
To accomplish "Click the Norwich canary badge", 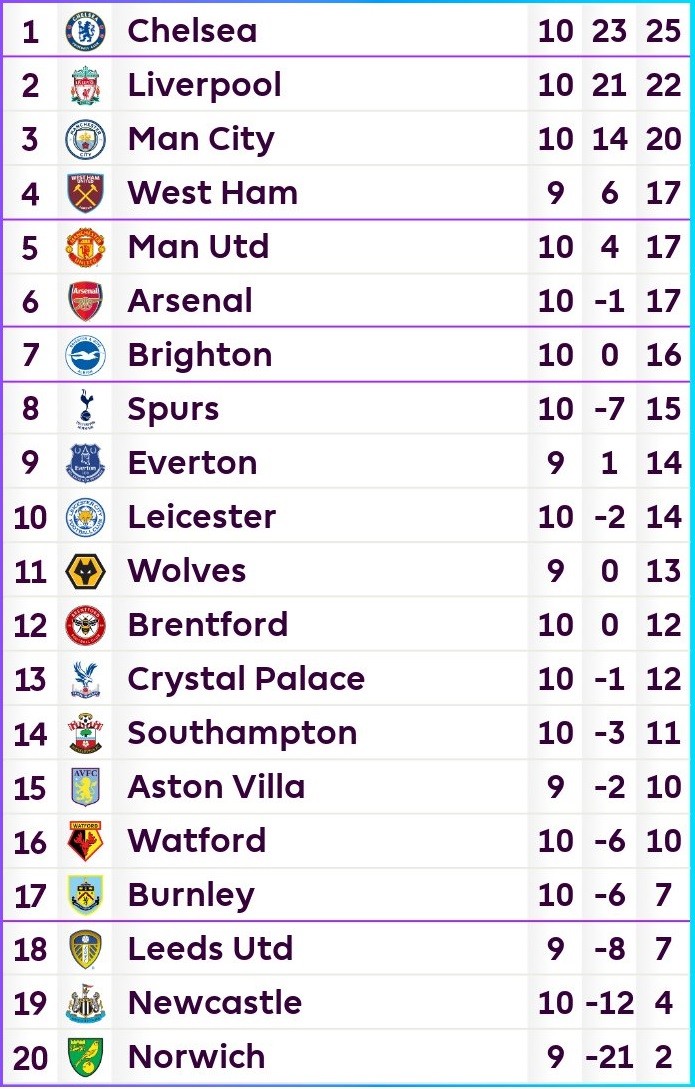I will click(85, 1058).
